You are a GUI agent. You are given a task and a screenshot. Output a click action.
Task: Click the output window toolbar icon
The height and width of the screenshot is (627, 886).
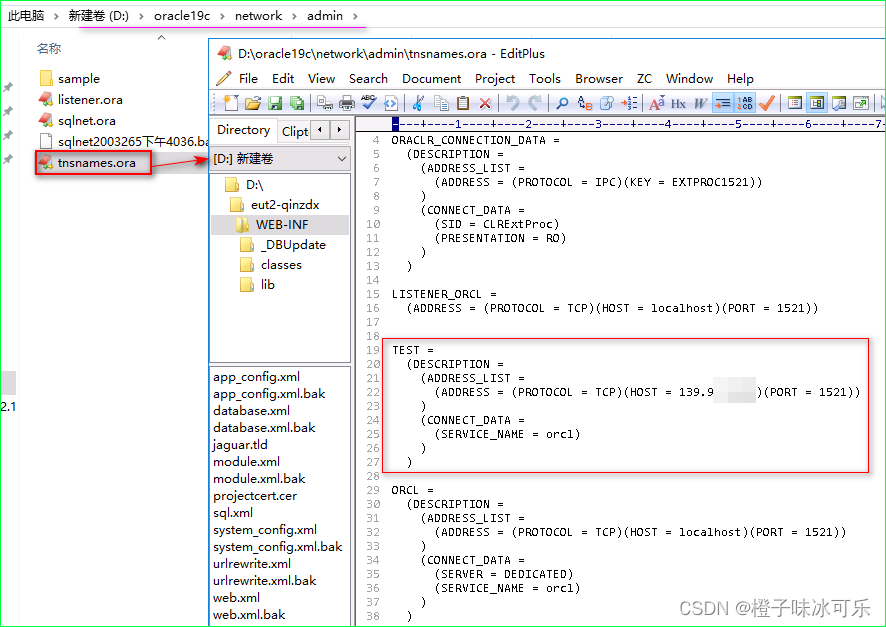(x=839, y=103)
